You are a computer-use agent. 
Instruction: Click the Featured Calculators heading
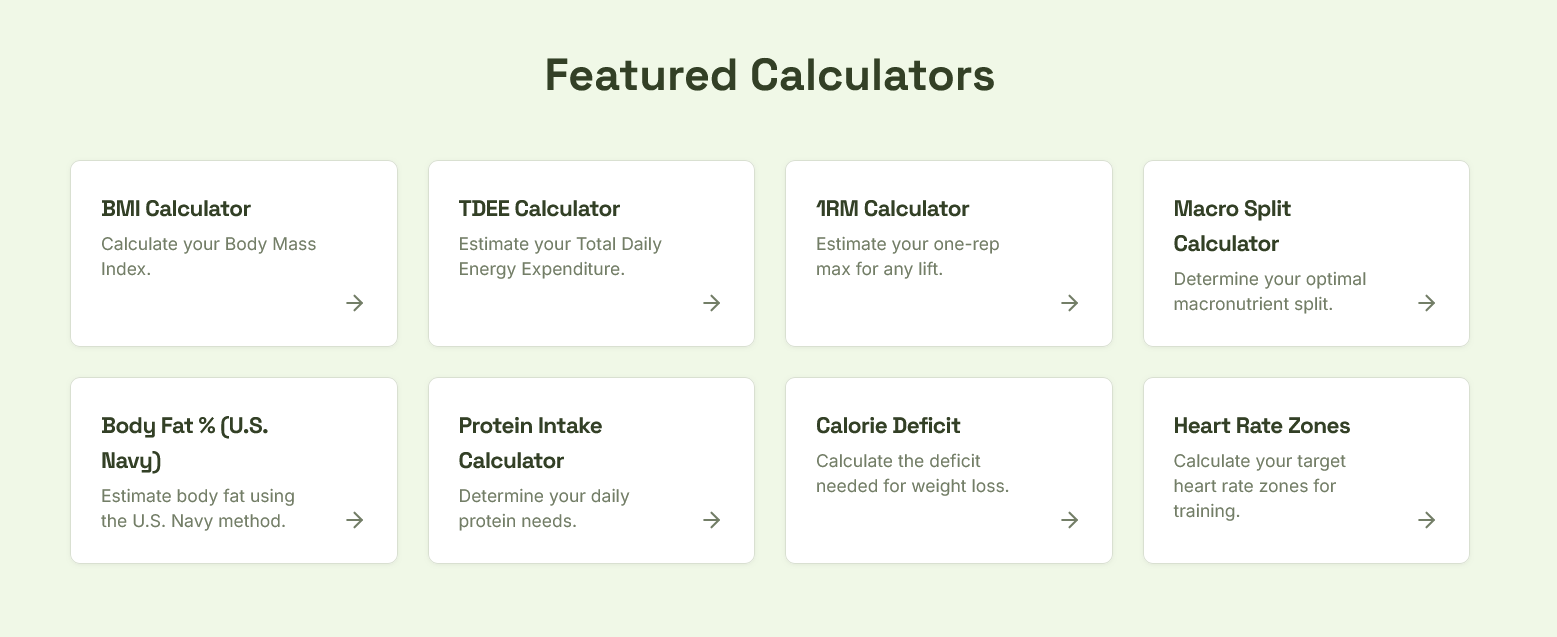770,75
